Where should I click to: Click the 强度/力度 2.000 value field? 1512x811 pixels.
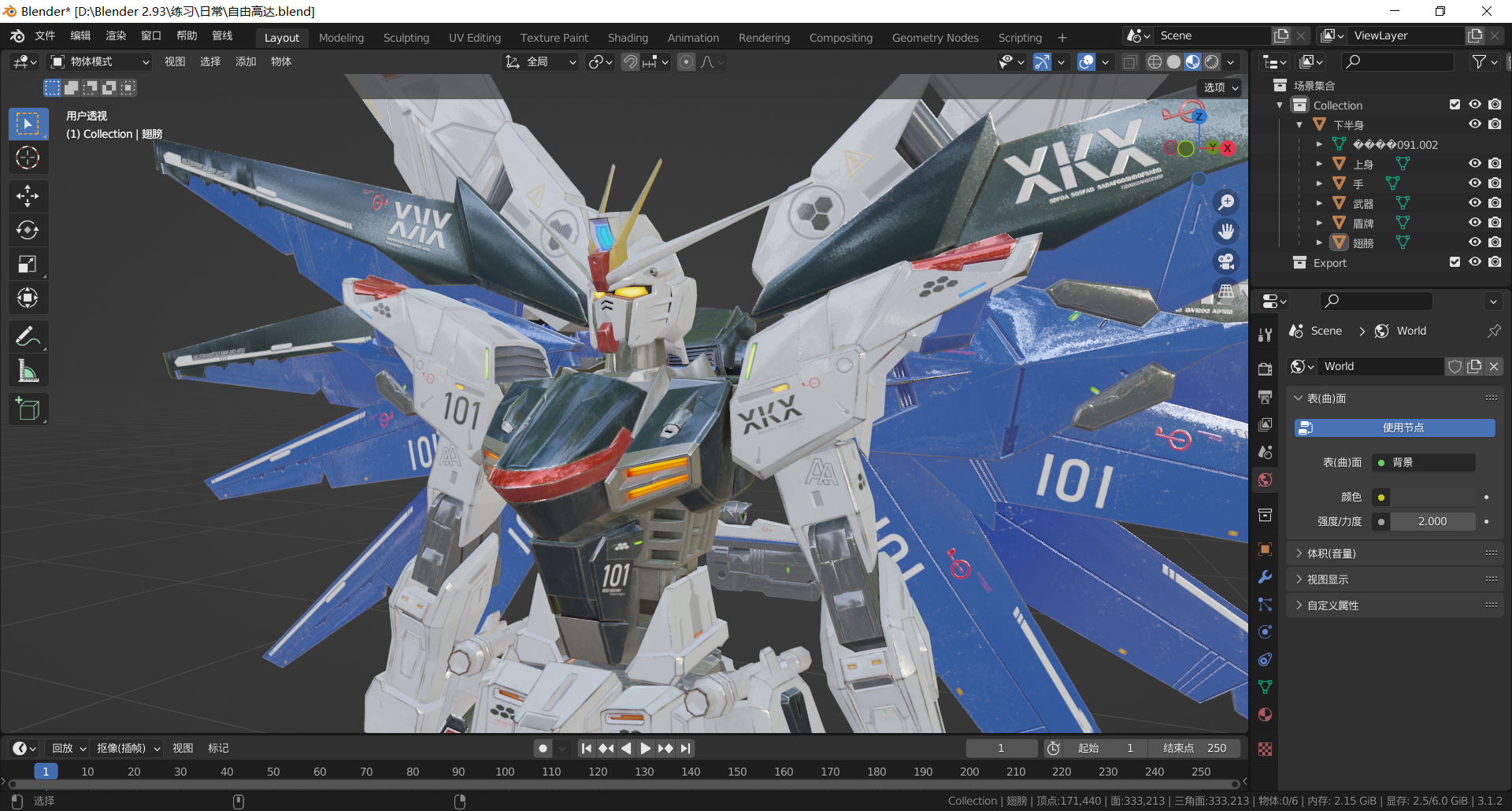1432,521
